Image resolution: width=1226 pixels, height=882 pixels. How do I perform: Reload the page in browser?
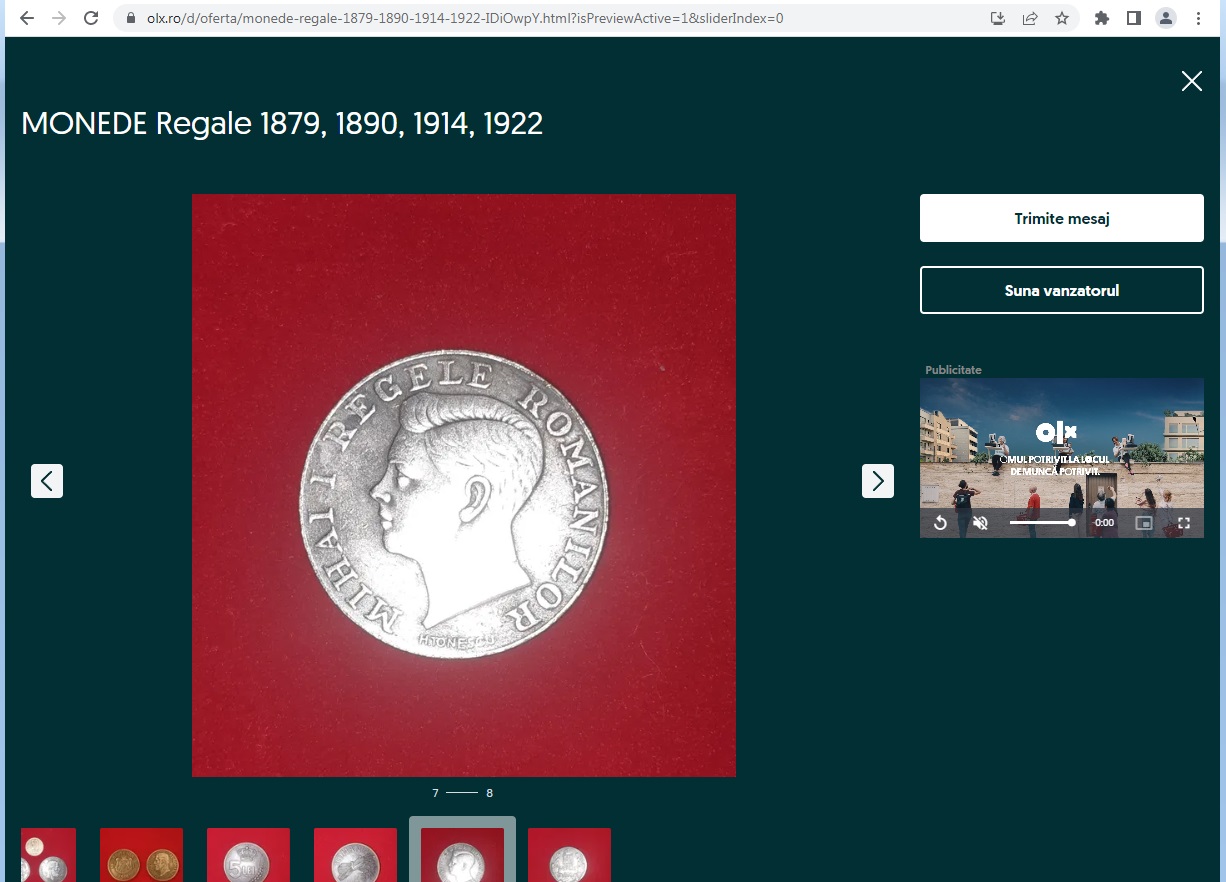[x=91, y=18]
